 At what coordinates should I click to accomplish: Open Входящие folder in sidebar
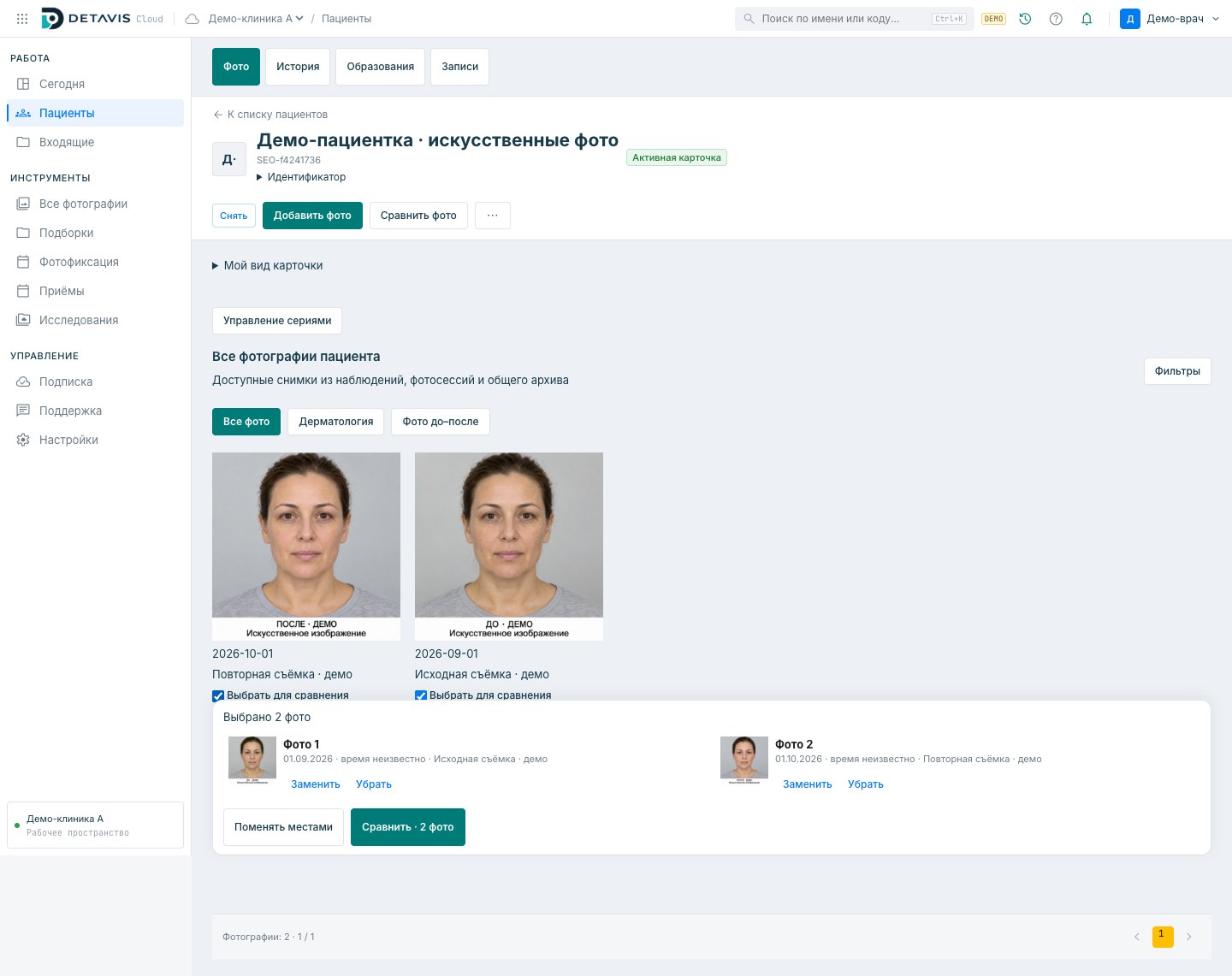(x=95, y=142)
